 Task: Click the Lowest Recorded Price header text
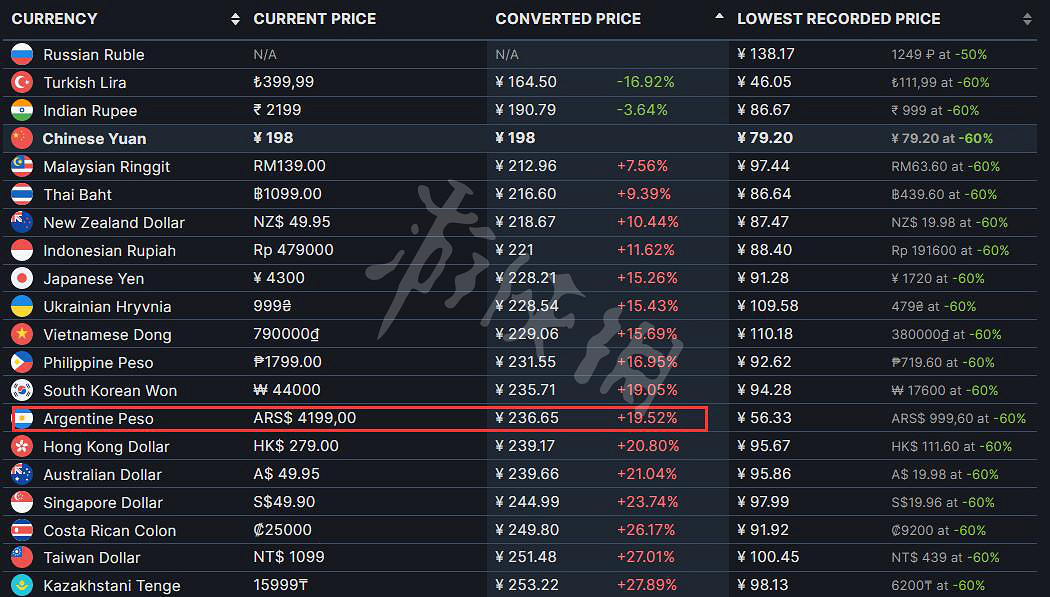click(x=838, y=19)
